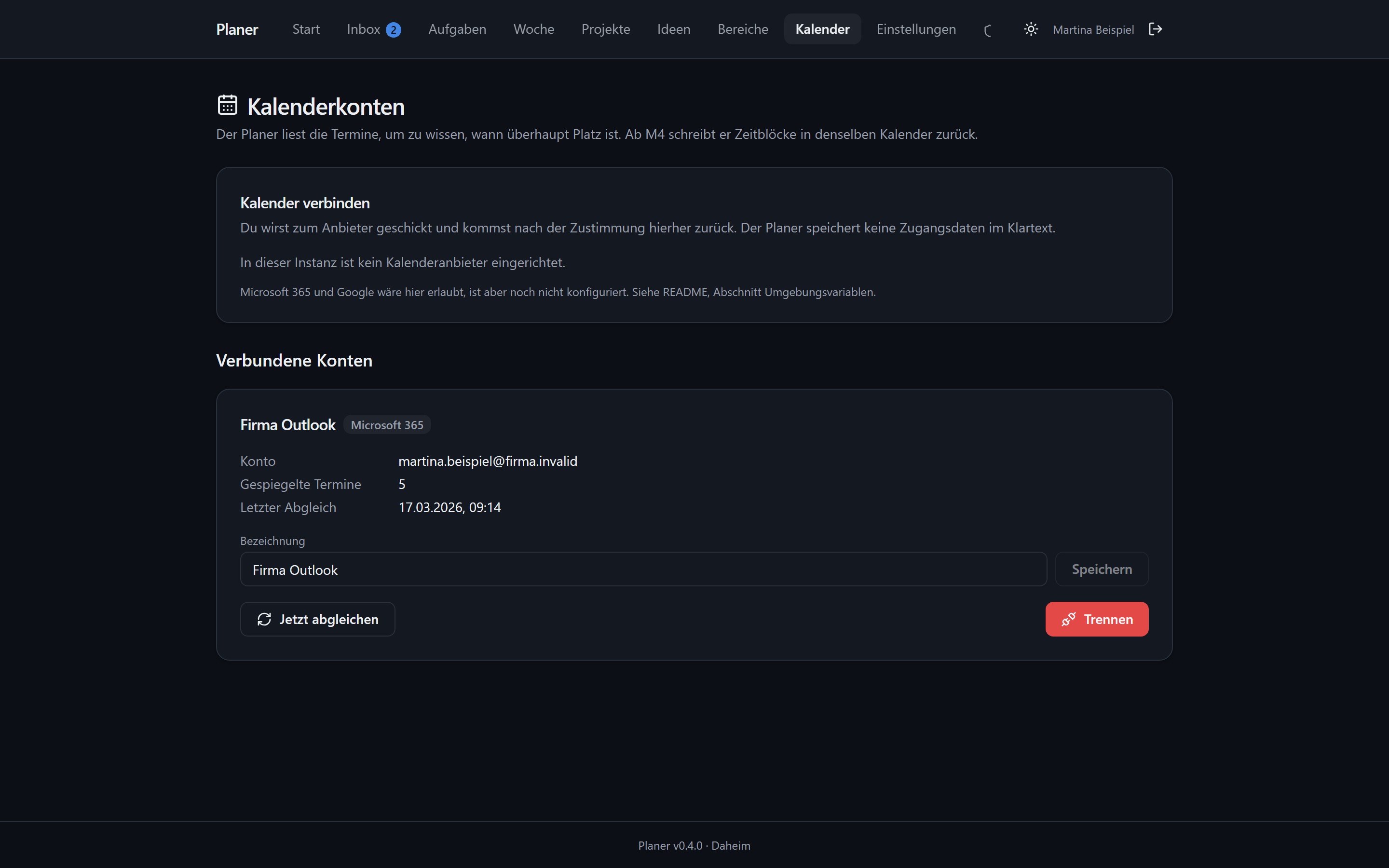This screenshot has height=868, width=1389.
Task: Select the Kalender tab
Action: click(x=822, y=29)
